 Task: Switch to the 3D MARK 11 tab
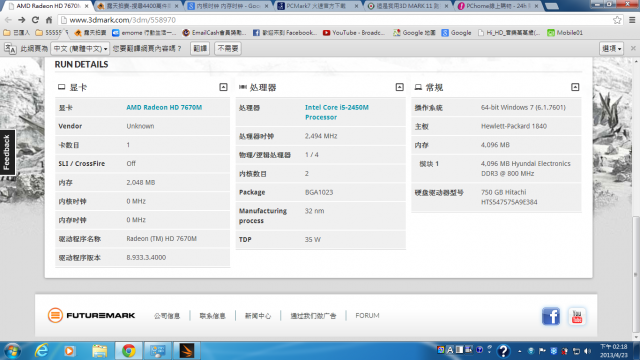pyautogui.click(x=407, y=6)
